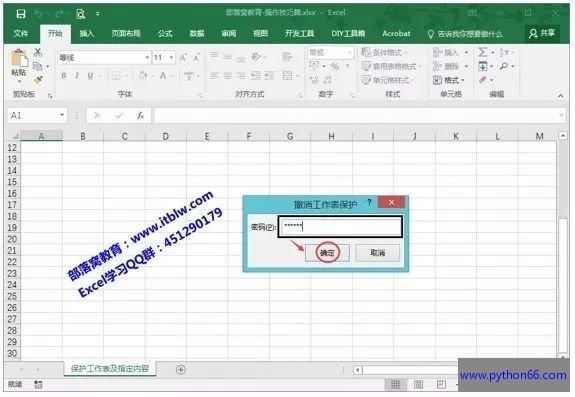Click the Format Painter brush icon

point(38,80)
